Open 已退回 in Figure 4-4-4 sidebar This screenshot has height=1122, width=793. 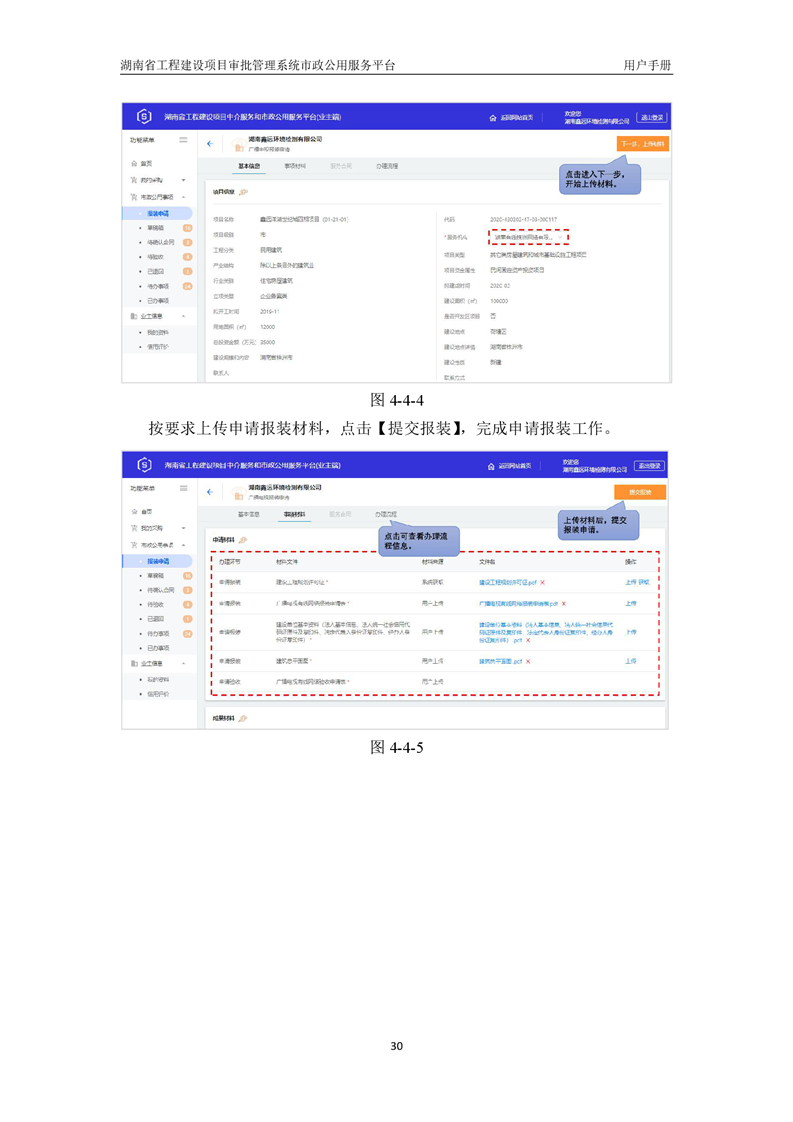(155, 271)
